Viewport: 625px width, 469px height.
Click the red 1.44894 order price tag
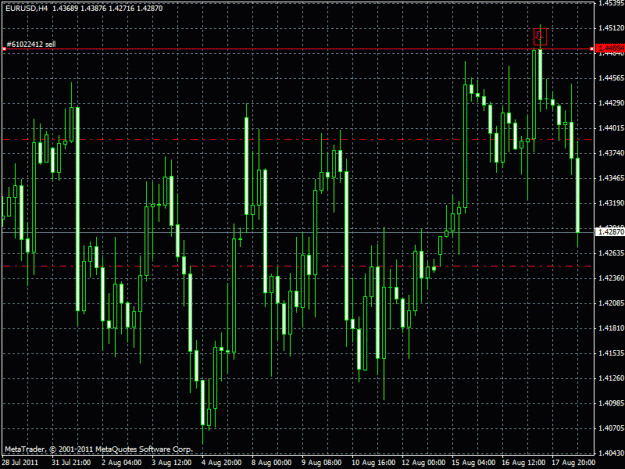[610, 49]
